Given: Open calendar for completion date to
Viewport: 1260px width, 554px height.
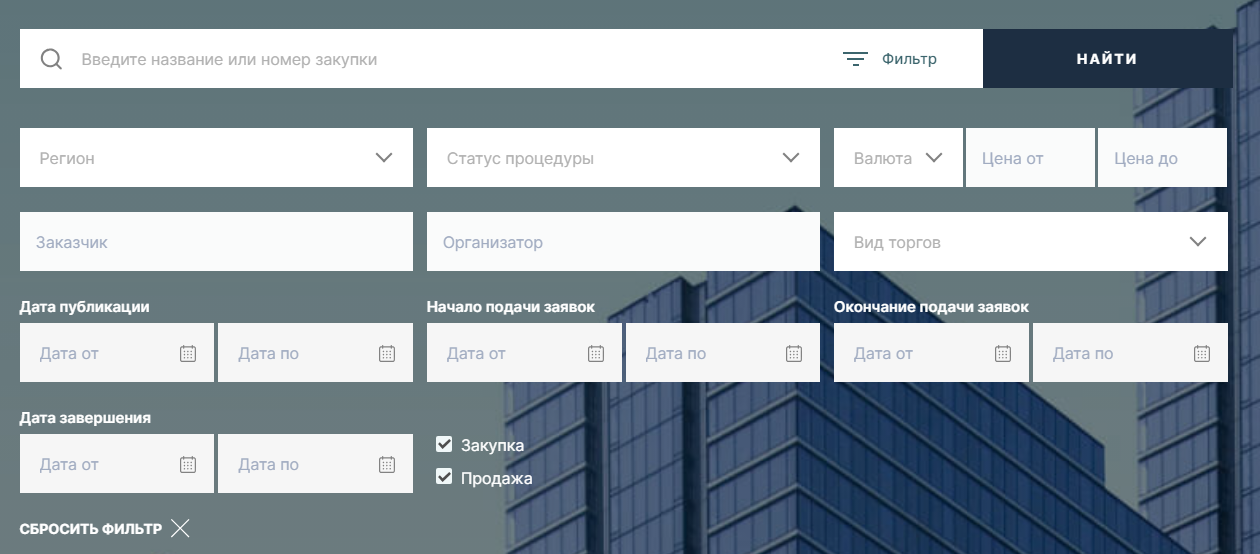Looking at the screenshot, I should click(387, 464).
